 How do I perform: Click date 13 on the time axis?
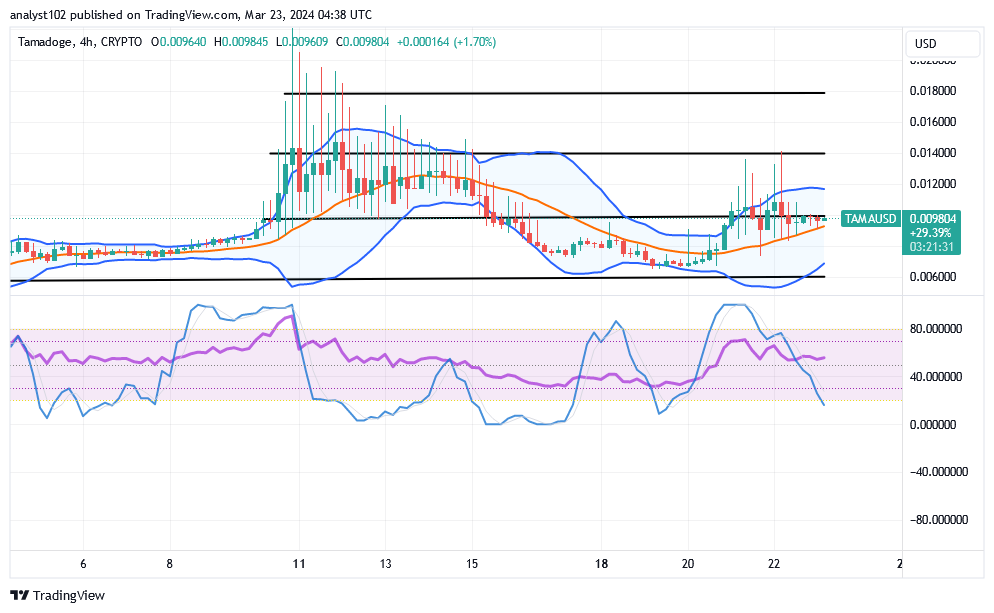point(385,564)
